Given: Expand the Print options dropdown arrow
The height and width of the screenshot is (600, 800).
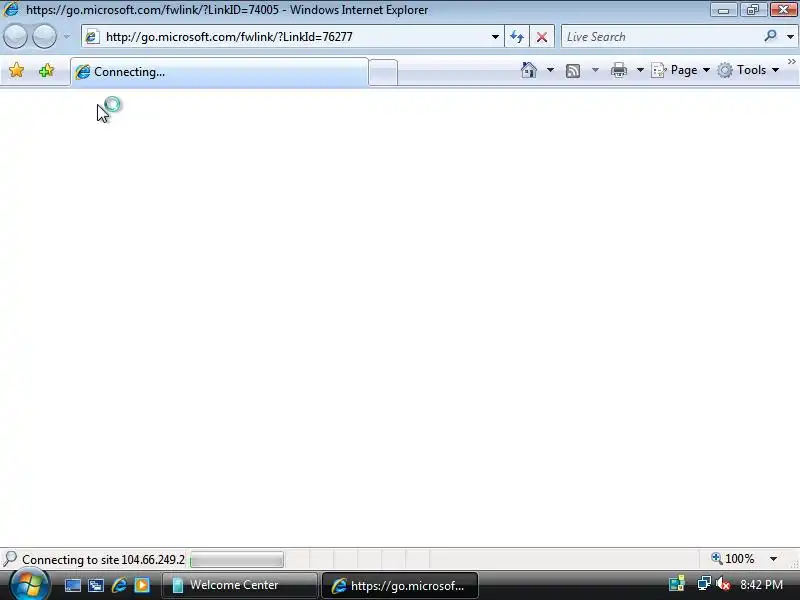Looking at the screenshot, I should coord(640,70).
